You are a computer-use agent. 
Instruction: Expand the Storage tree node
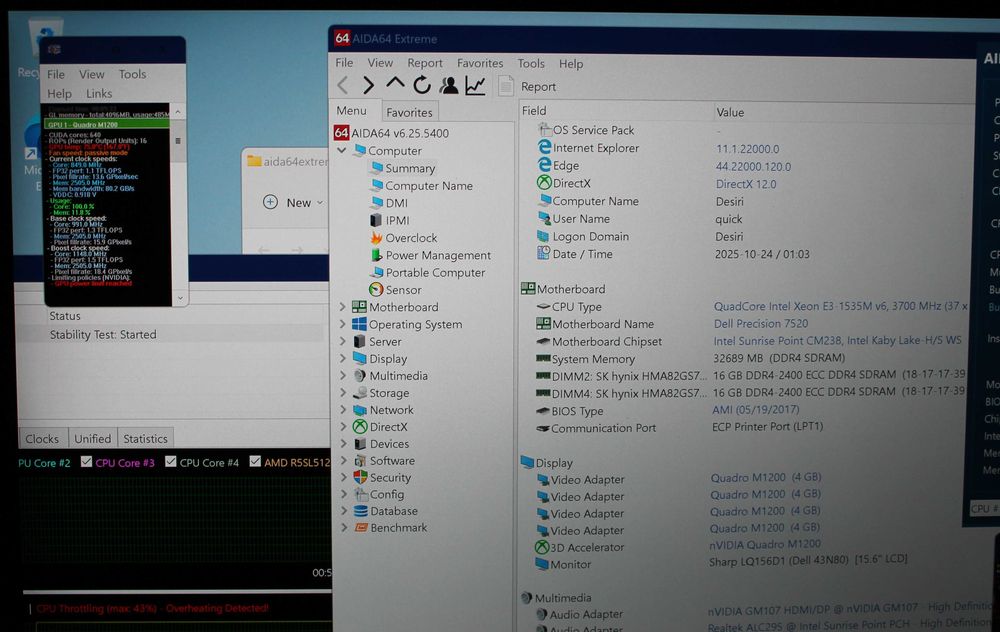(x=343, y=393)
